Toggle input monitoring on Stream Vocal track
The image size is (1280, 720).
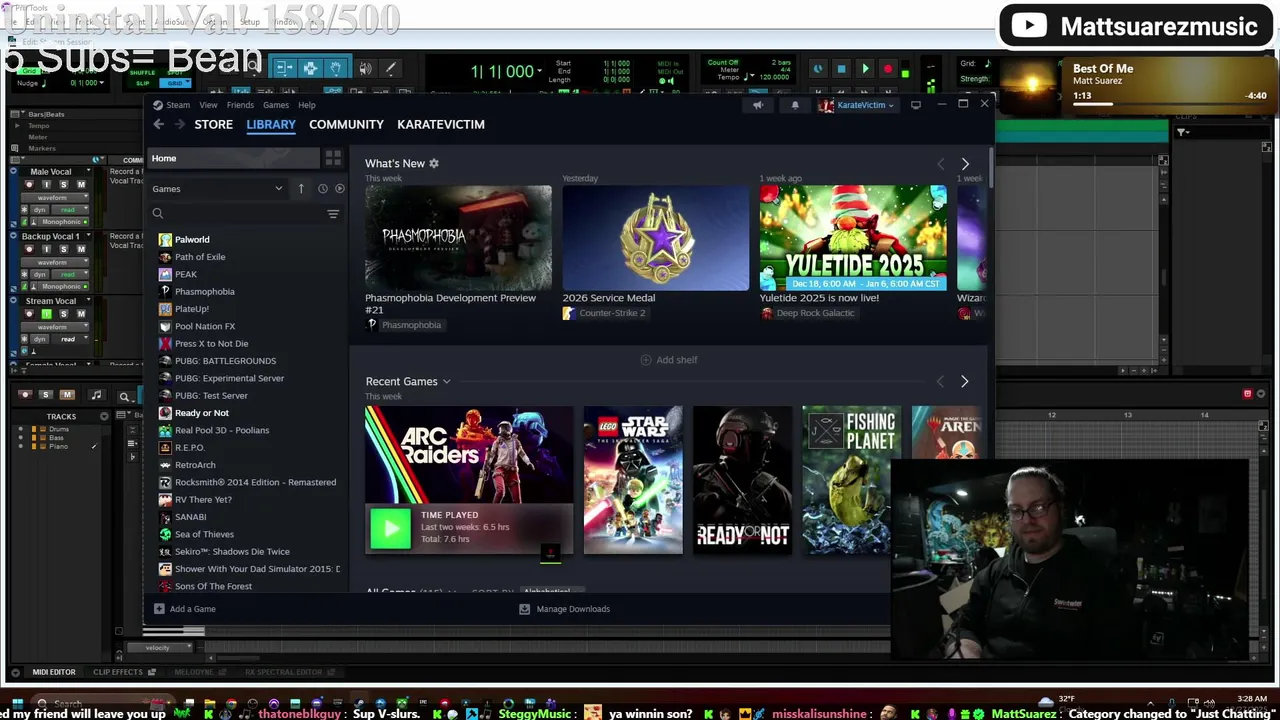(x=46, y=314)
